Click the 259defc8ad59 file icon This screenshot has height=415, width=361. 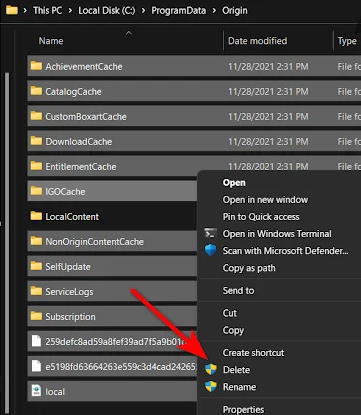[x=36, y=341]
